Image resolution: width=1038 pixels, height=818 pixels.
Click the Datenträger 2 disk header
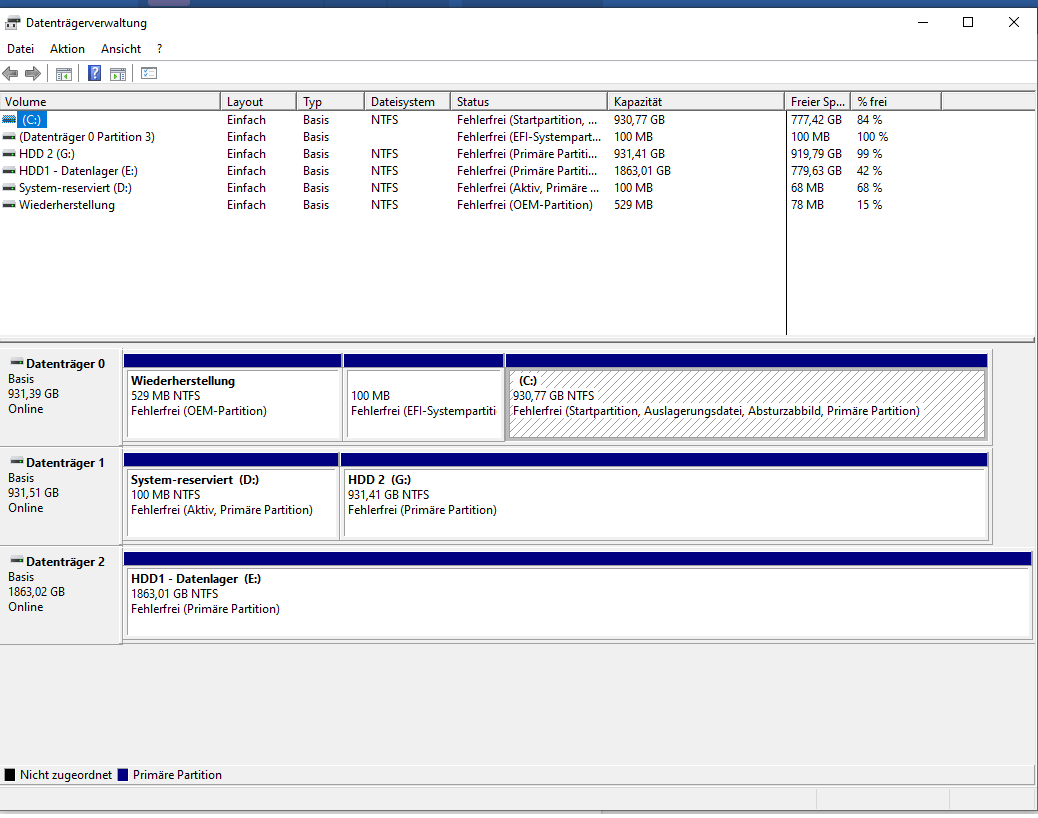[60, 595]
